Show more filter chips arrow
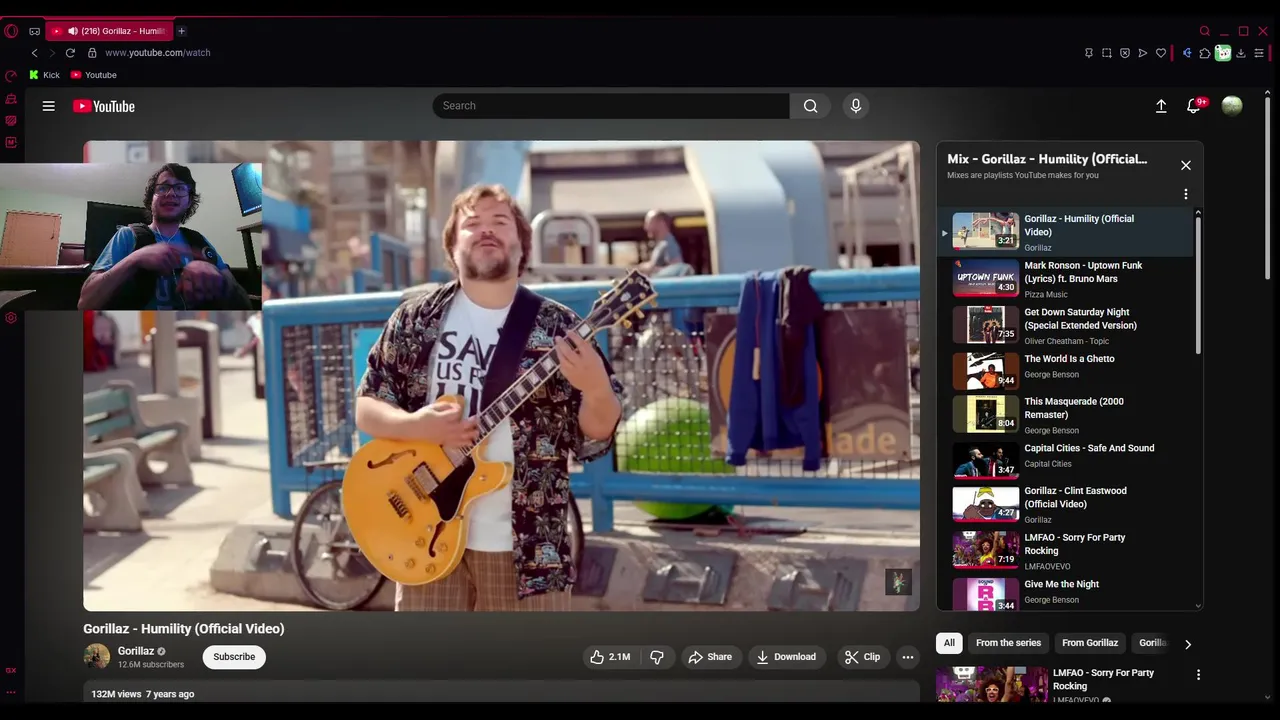 pos(1187,644)
